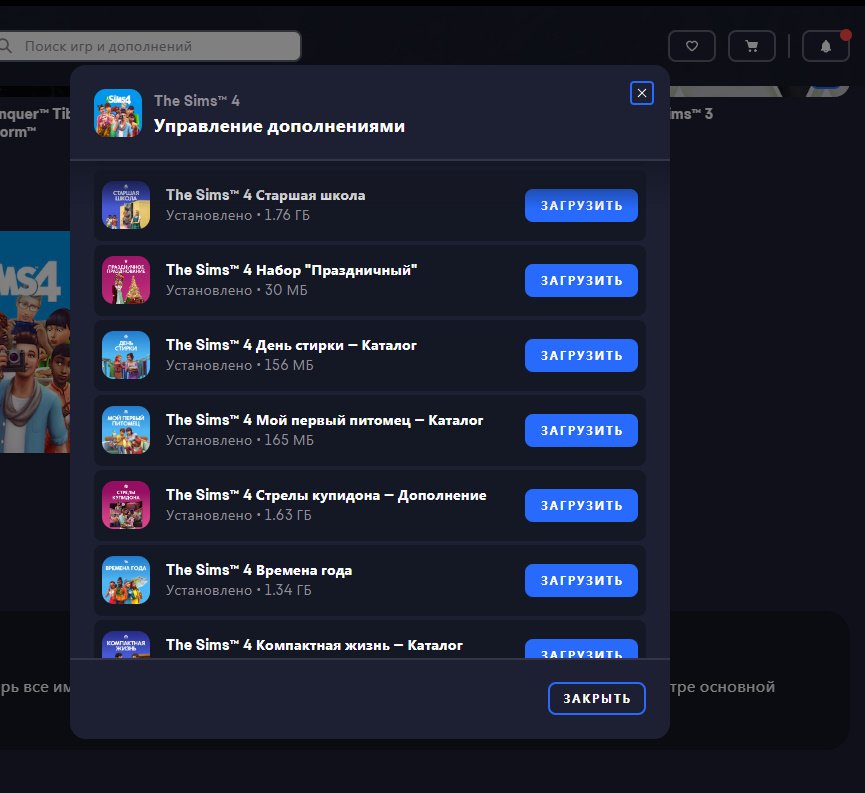The height and width of the screenshot is (793, 865).
Task: Click the Стрелы купидона pack icon
Action: (x=126, y=505)
